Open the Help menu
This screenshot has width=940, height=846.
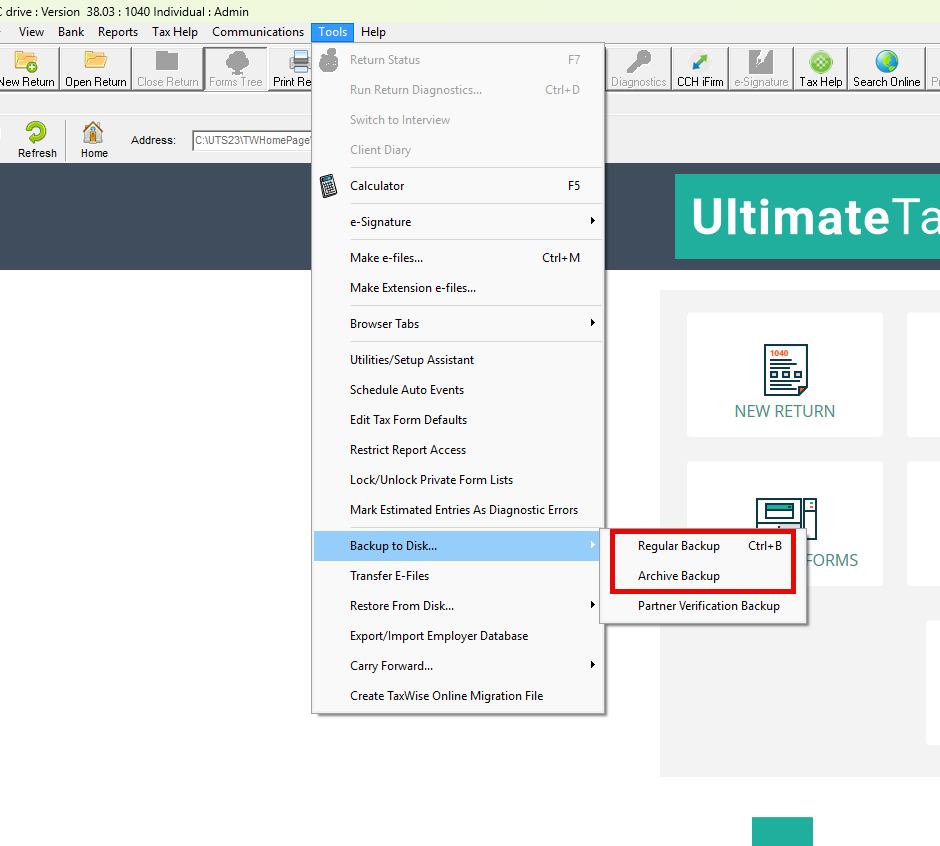373,32
